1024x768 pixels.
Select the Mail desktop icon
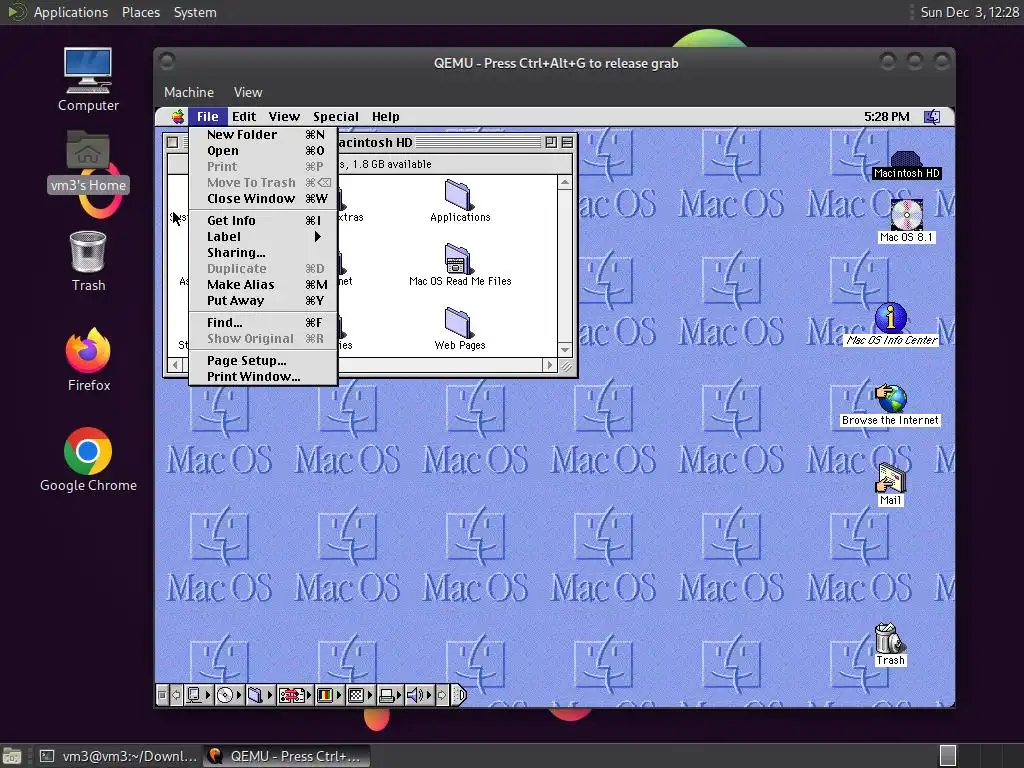click(890, 485)
